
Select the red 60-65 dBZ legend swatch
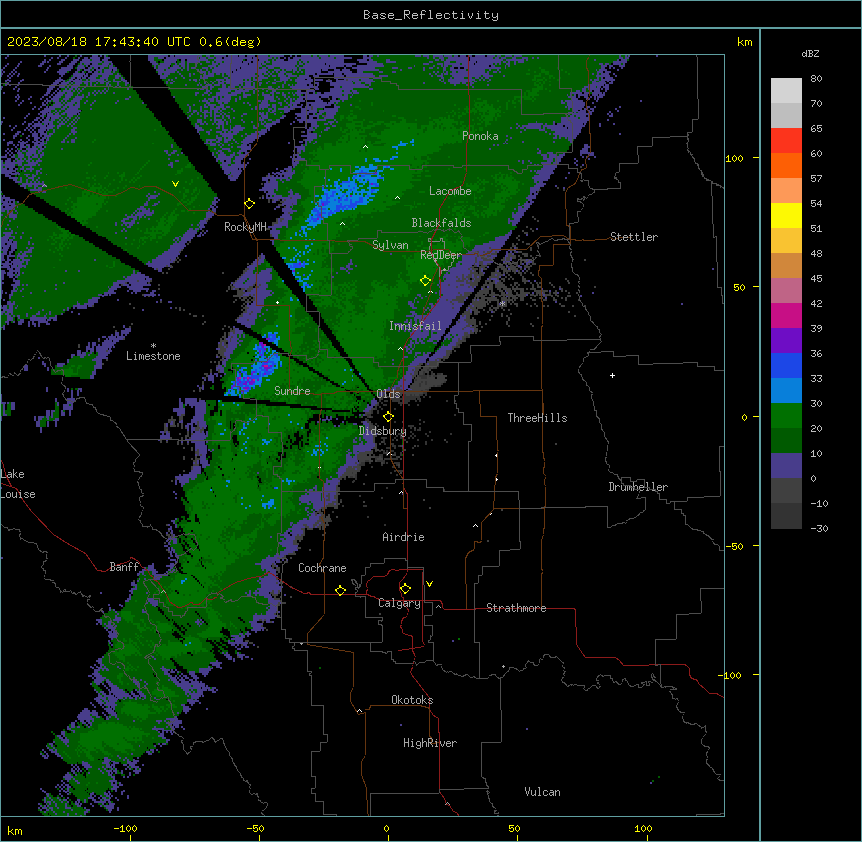(786, 140)
